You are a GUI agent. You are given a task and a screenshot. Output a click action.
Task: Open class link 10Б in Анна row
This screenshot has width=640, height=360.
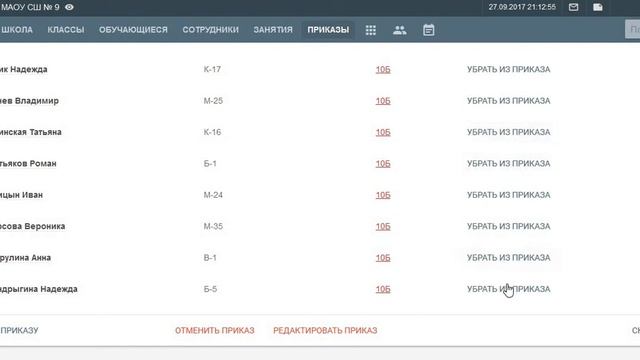click(383, 258)
